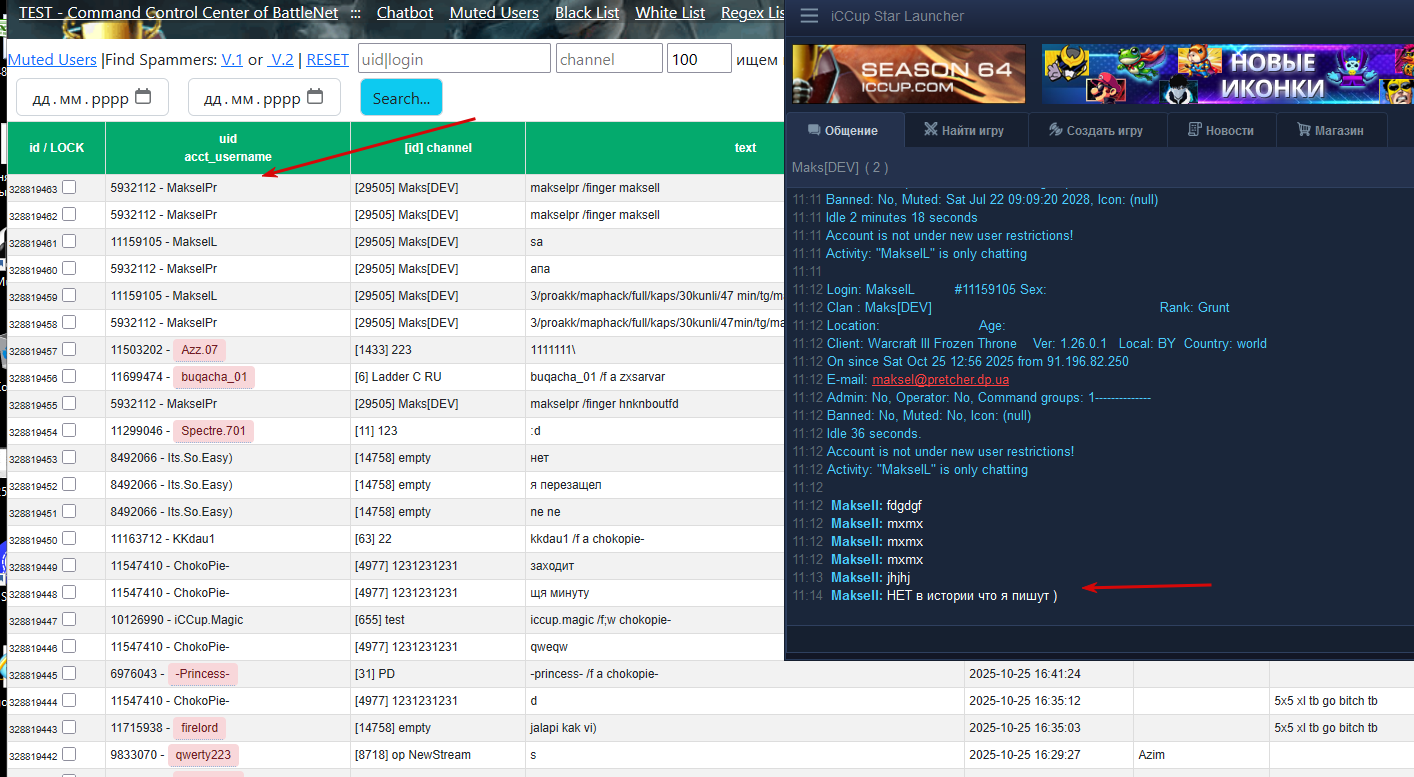This screenshot has width=1414, height=777.
Task: Open the Найти игру tab
Action: [x=964, y=130]
